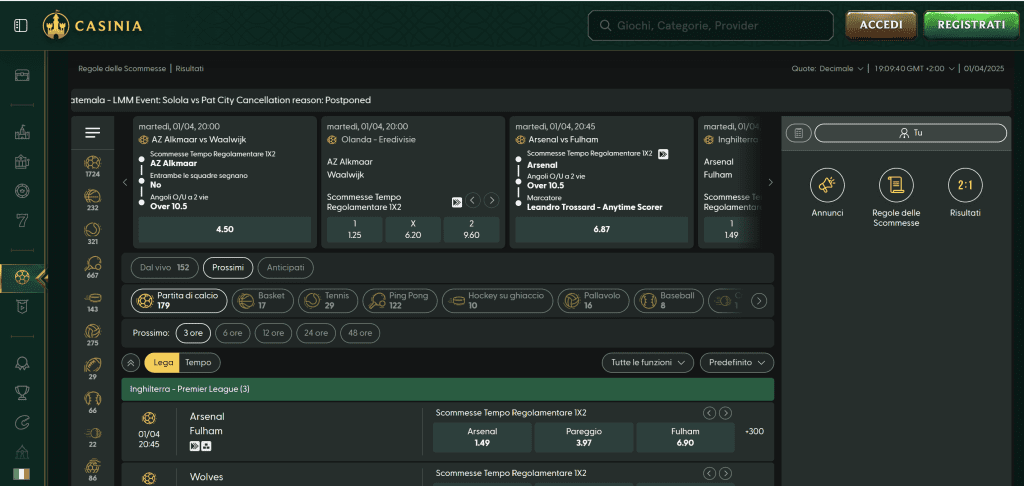
Task: Select the highlighted sports ball sidebar icon
Action: pyautogui.click(x=22, y=278)
